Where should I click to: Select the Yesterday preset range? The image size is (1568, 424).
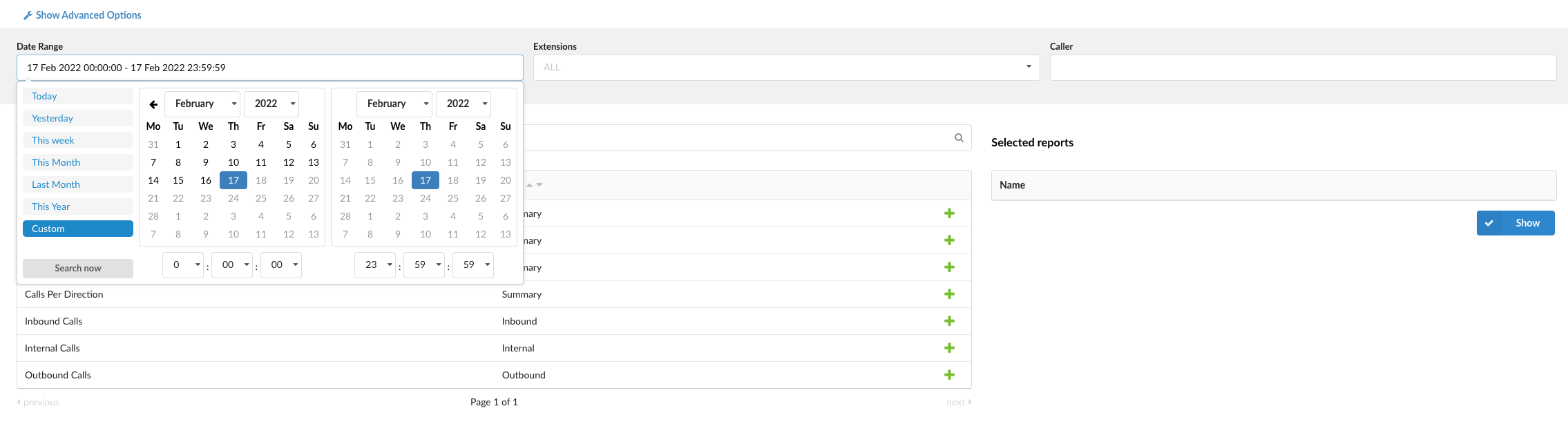(78, 118)
